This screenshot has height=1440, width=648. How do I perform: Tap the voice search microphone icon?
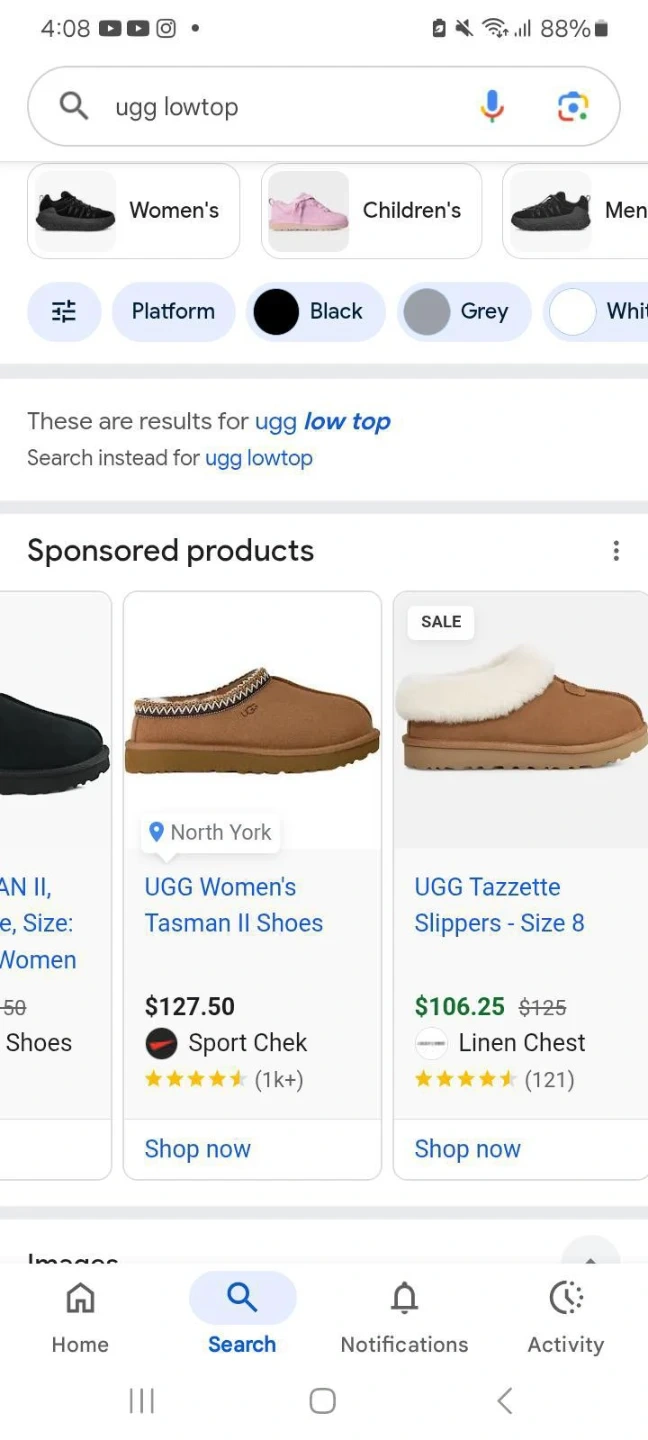492,106
